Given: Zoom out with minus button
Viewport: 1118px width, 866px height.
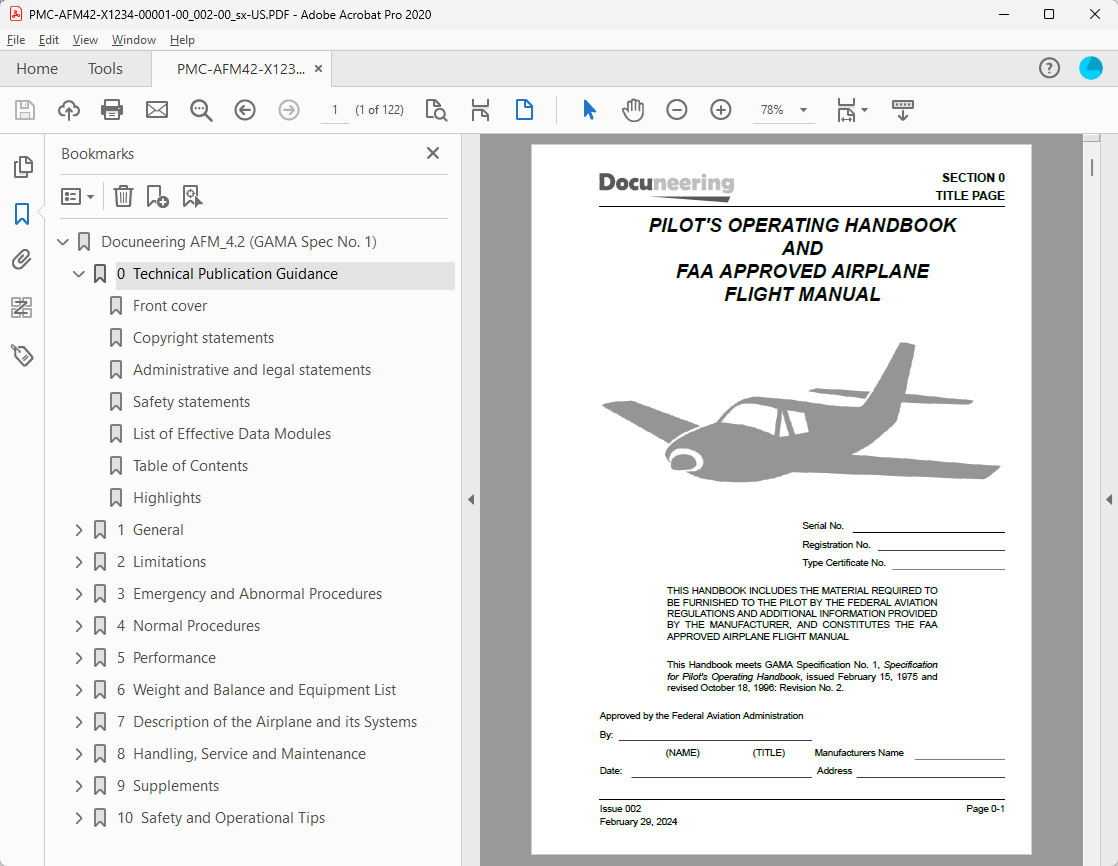Looking at the screenshot, I should 677,110.
